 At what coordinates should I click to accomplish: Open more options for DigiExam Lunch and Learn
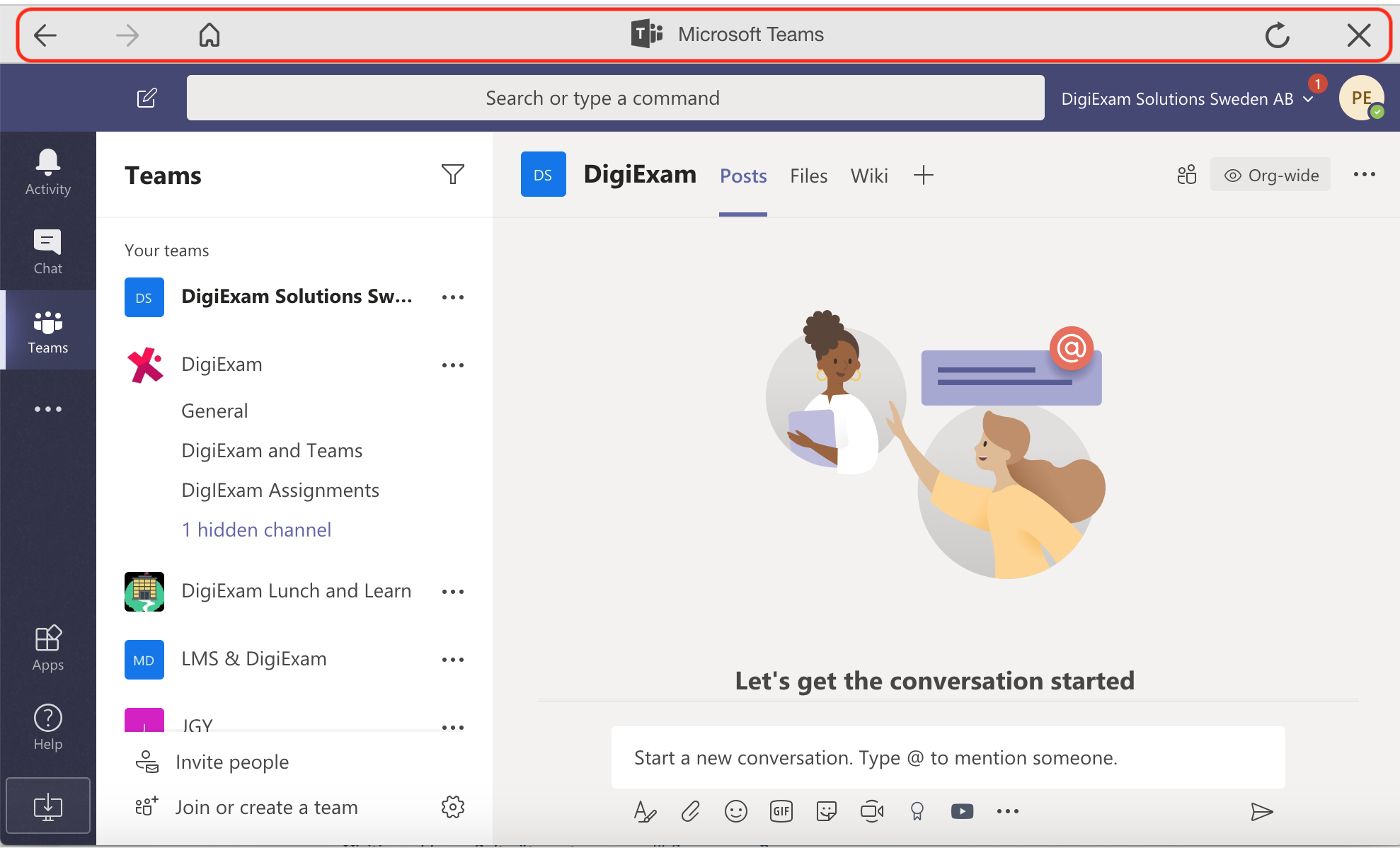[453, 592]
